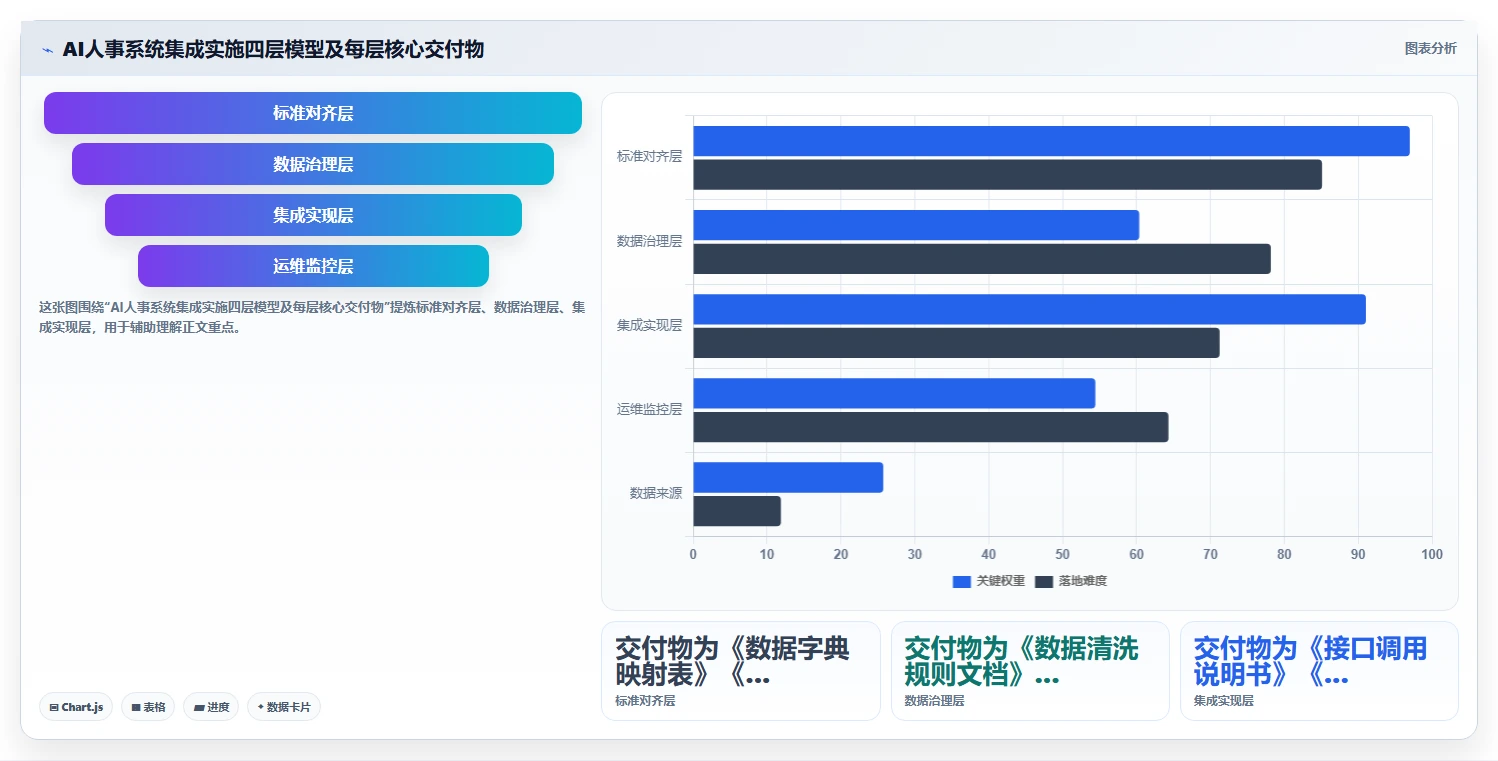Click the AI人事系统集成实施四层模型 title text
The width and height of the screenshot is (1498, 761).
(273, 49)
